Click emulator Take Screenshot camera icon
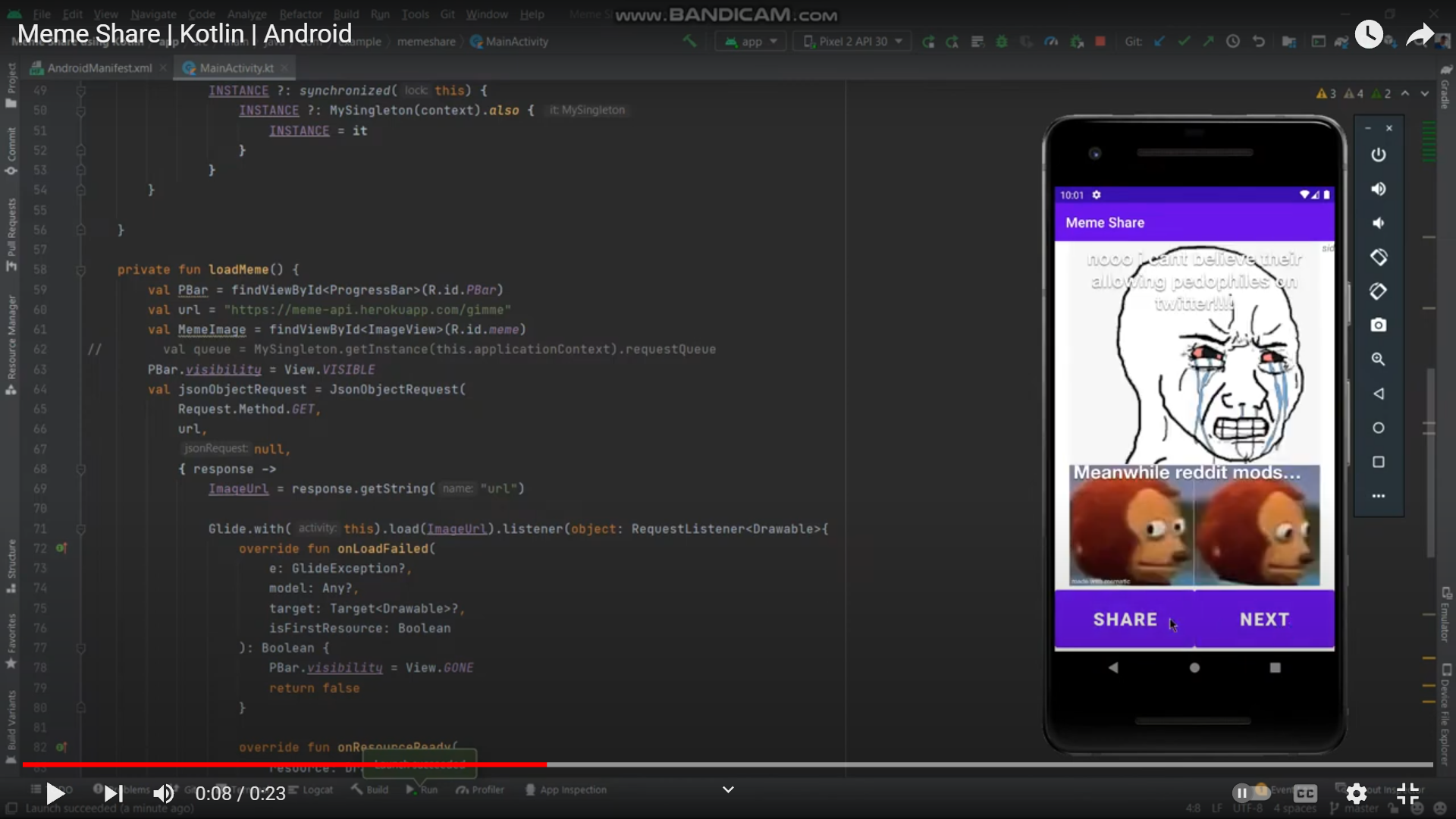This screenshot has width=1456, height=819. click(1379, 325)
